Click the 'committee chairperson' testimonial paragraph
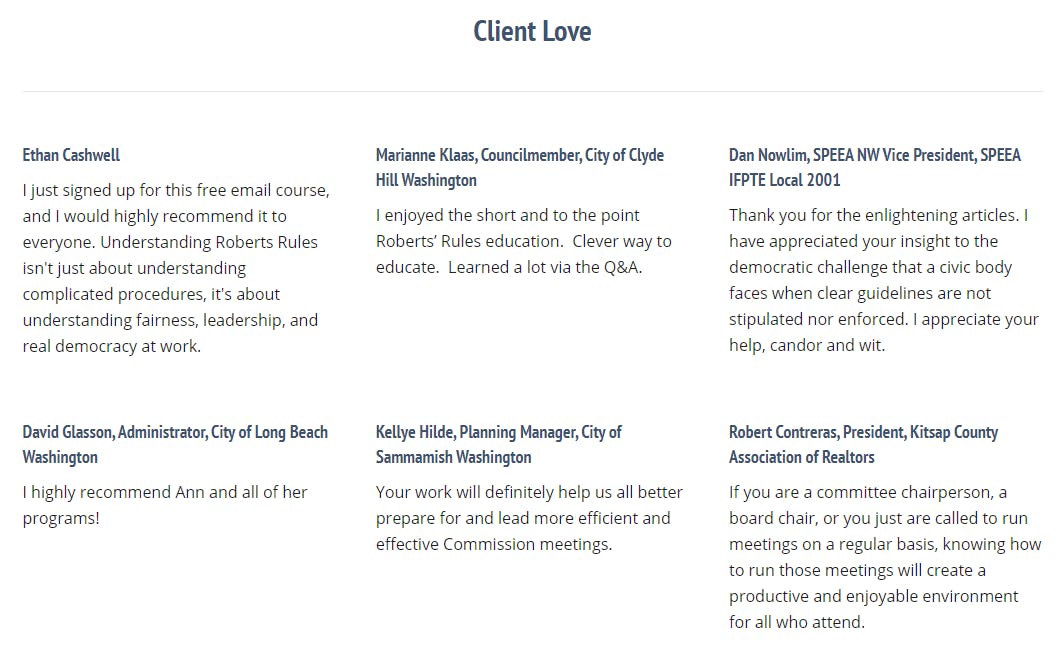This screenshot has width=1059, height=646. 885,557
